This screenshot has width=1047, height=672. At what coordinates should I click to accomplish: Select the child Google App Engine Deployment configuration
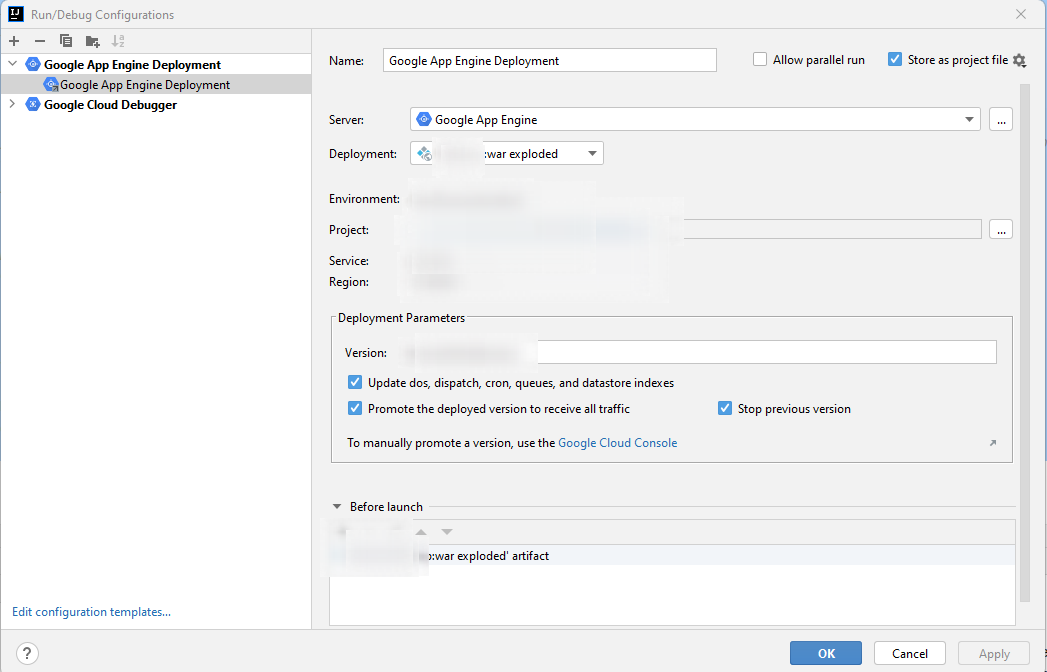click(156, 84)
